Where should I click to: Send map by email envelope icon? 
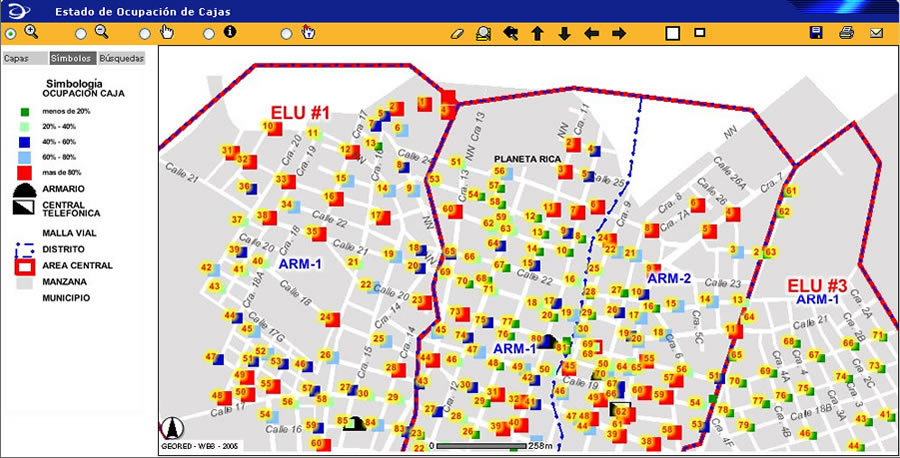pyautogui.click(x=876, y=33)
